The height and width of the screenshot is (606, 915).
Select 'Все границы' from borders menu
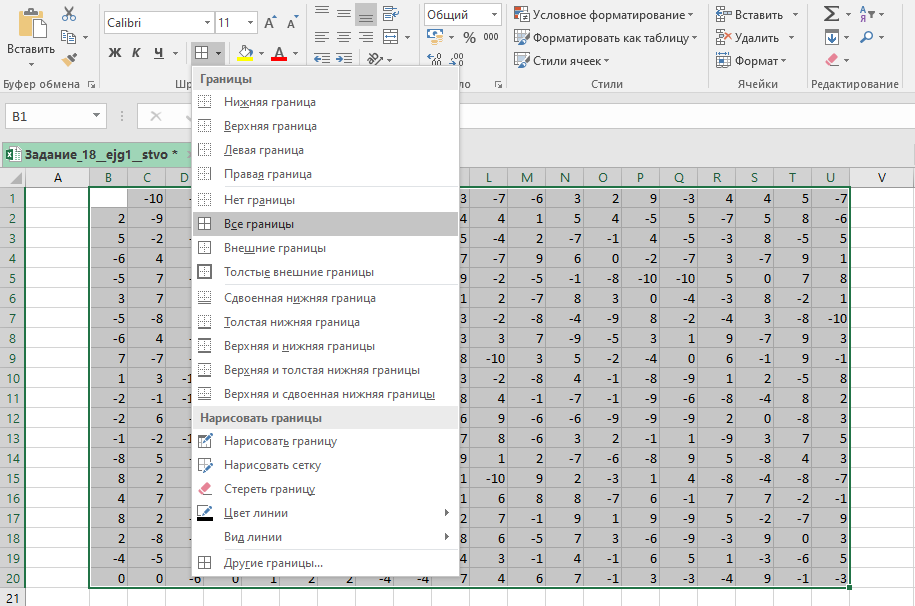[x=258, y=224]
